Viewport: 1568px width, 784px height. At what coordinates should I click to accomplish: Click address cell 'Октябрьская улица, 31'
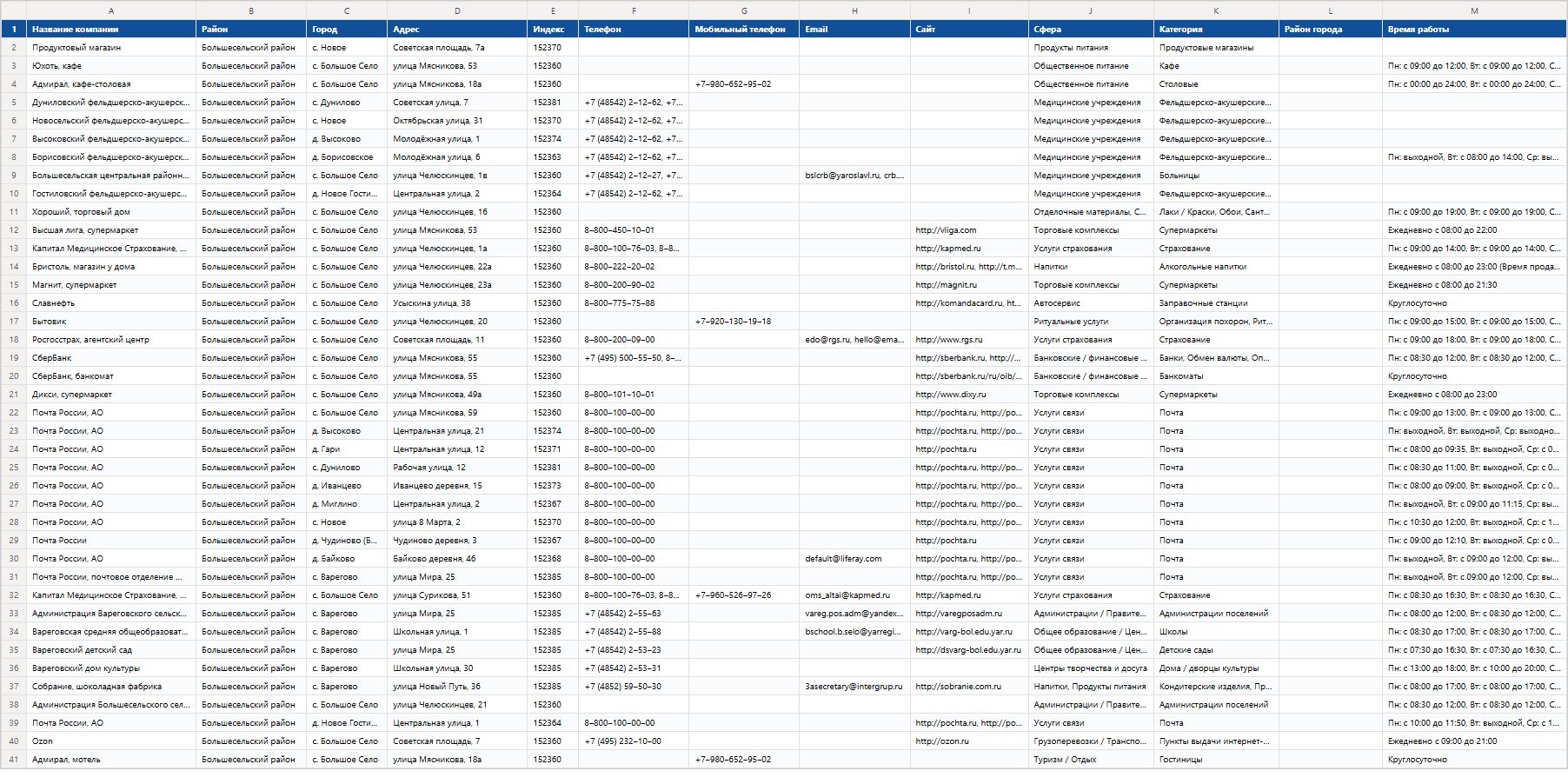[x=457, y=121]
